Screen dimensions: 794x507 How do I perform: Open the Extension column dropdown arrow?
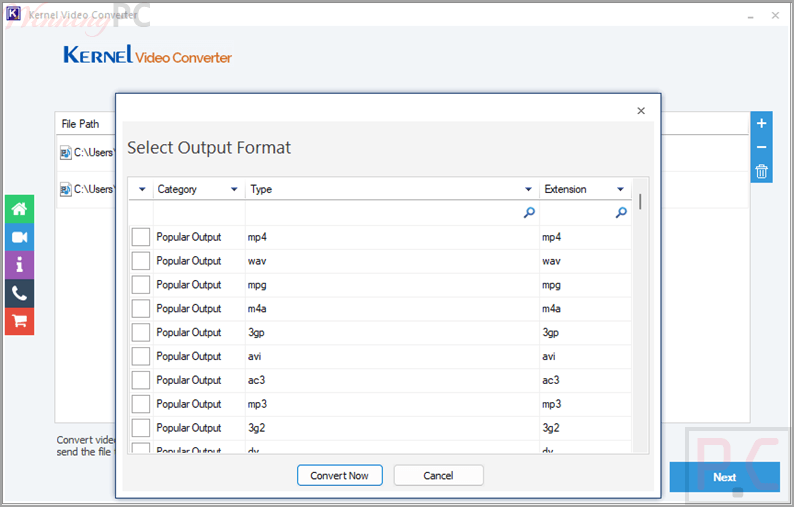pyautogui.click(x=620, y=189)
